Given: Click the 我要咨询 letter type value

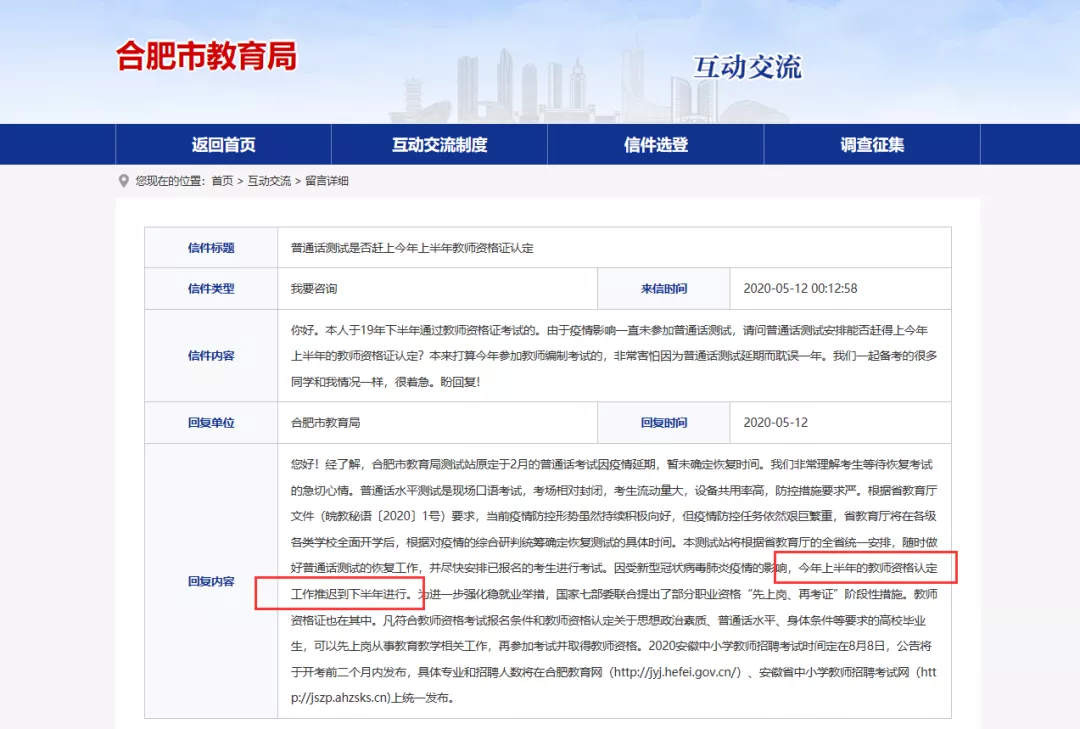Looking at the screenshot, I should [x=314, y=289].
